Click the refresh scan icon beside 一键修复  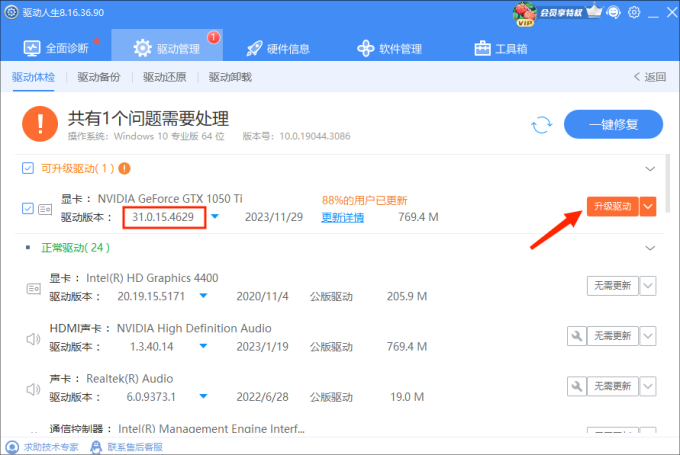541,125
